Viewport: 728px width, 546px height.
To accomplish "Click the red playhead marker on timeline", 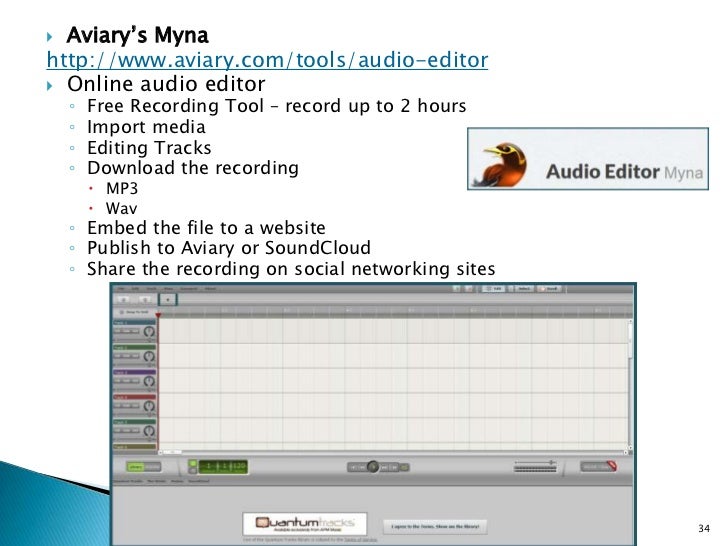I will pyautogui.click(x=158, y=315).
